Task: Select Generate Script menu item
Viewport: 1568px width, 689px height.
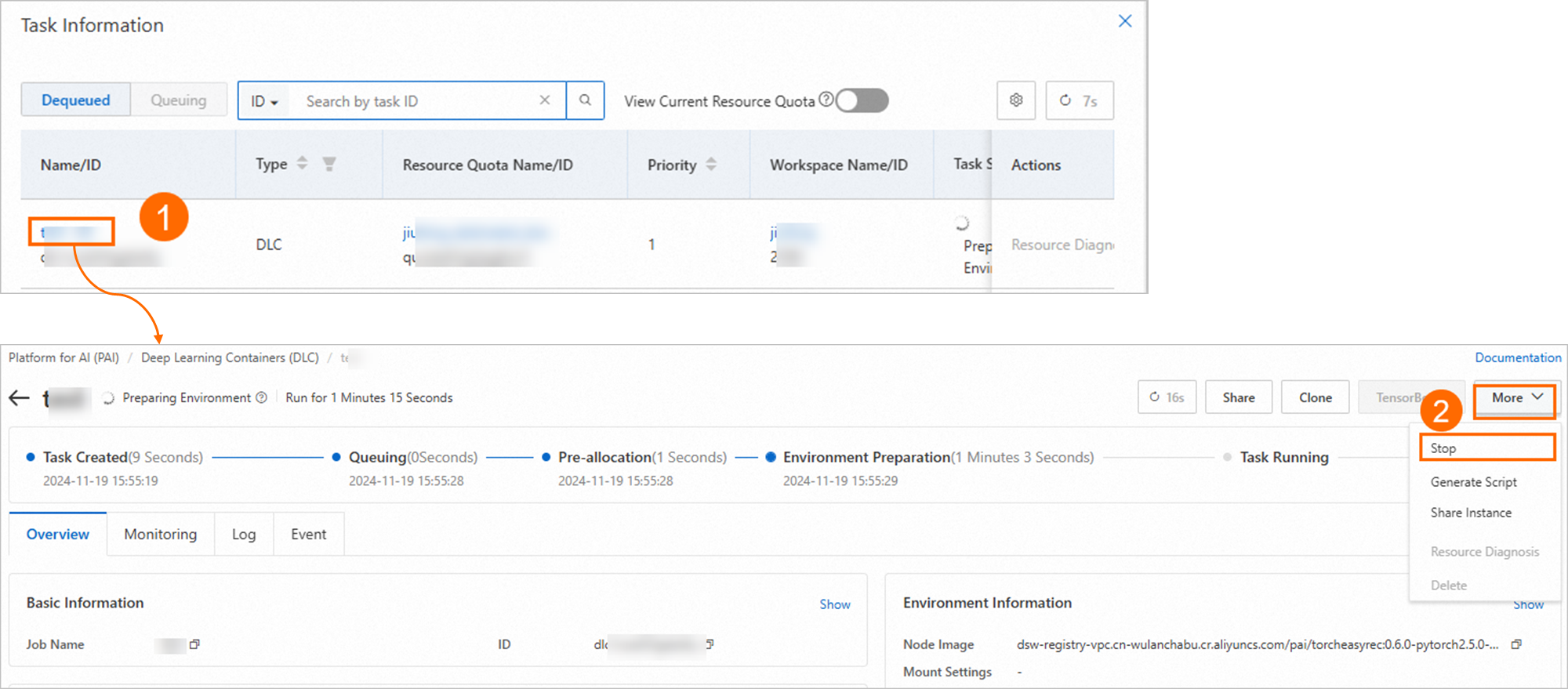Action: 1474,482
